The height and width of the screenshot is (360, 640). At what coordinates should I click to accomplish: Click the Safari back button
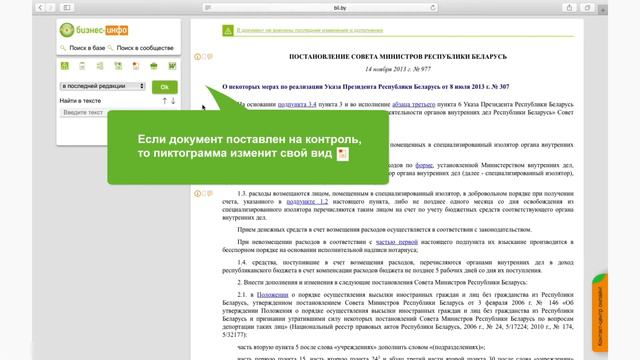pyautogui.click(x=40, y=7)
